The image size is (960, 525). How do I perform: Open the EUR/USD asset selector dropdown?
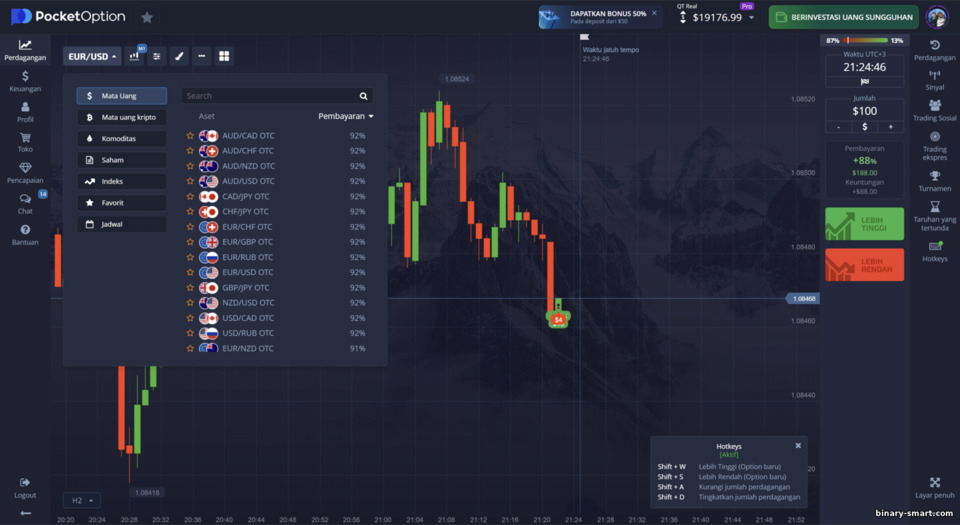tap(92, 56)
